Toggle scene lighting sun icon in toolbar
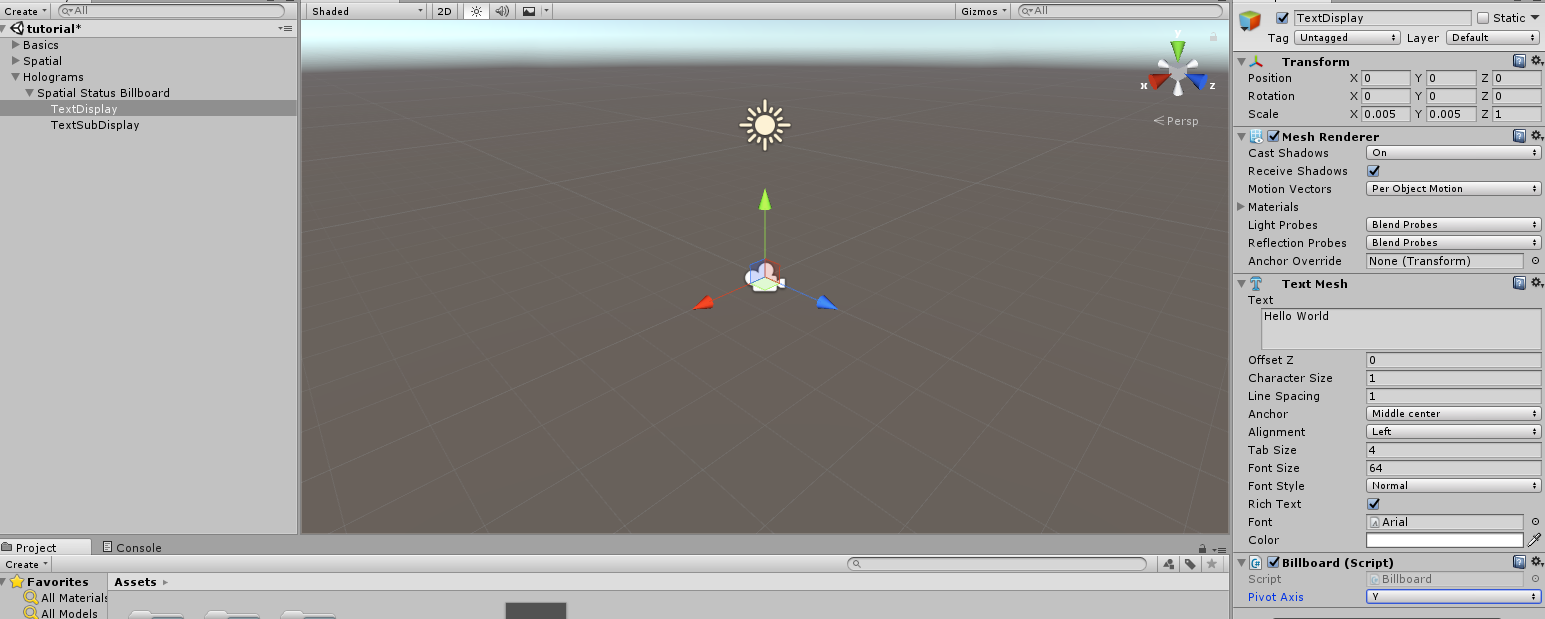This screenshot has height=619, width=1545. 476,11
